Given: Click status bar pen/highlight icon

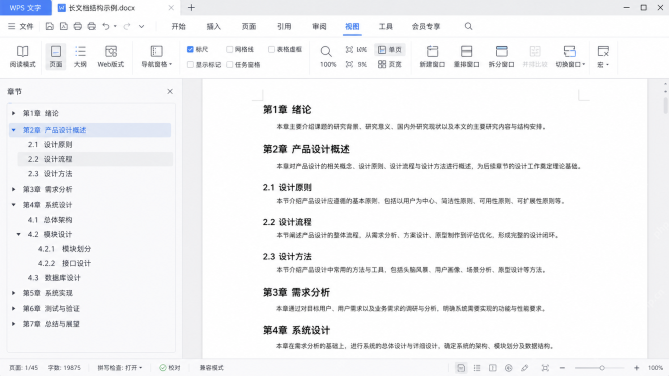Looking at the screenshot, I should point(524,367).
